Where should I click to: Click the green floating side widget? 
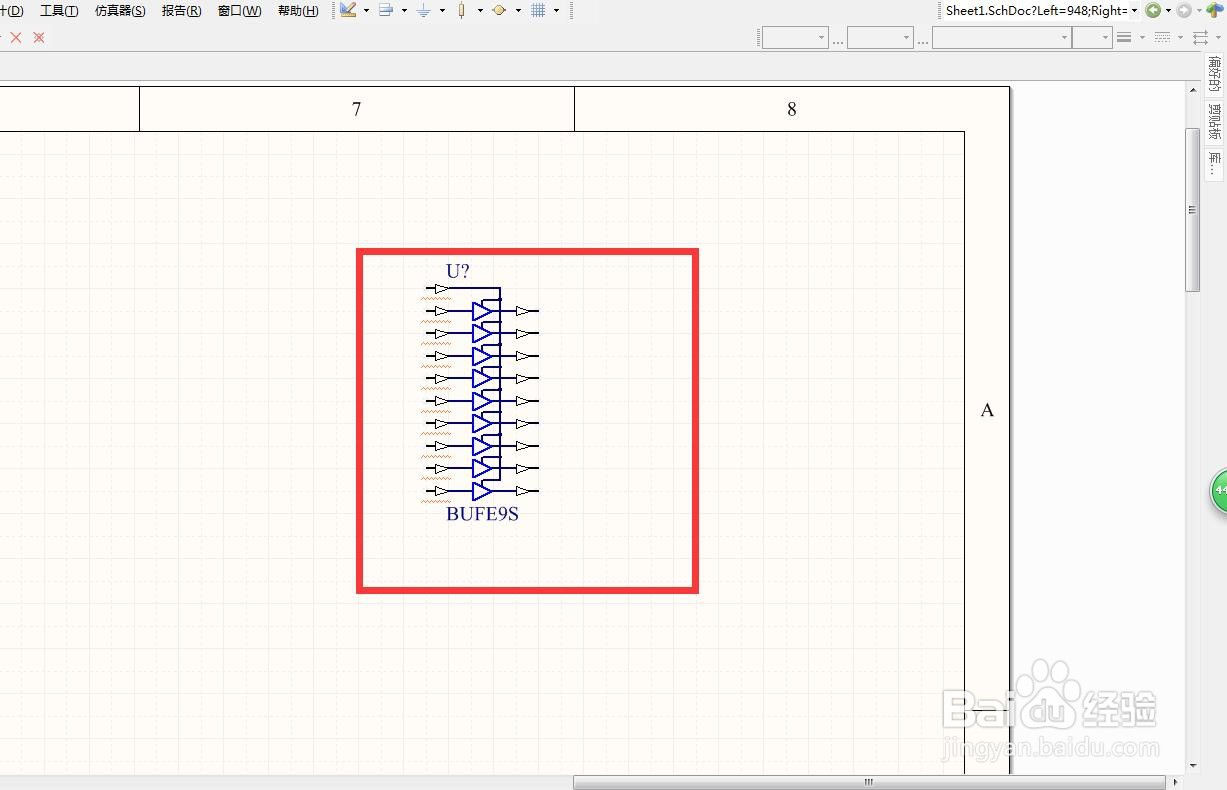pyautogui.click(x=1219, y=492)
